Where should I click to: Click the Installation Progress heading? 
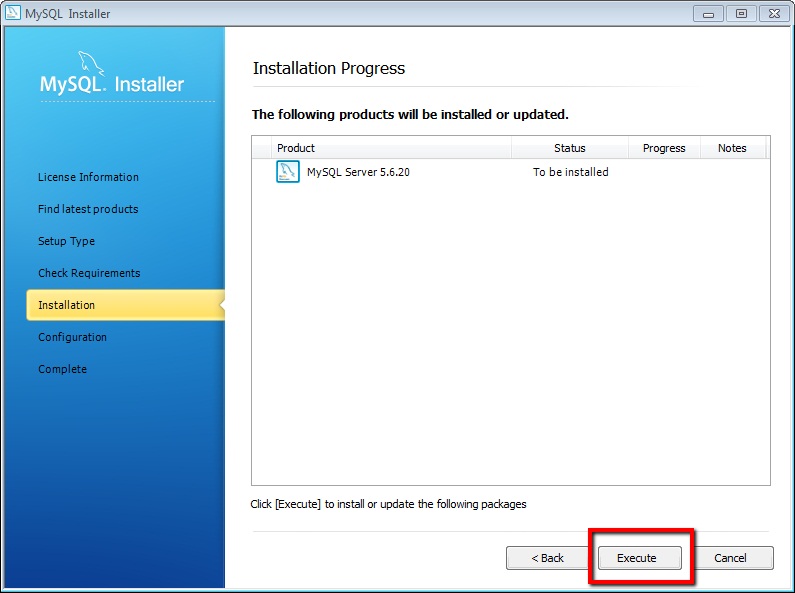pos(329,68)
